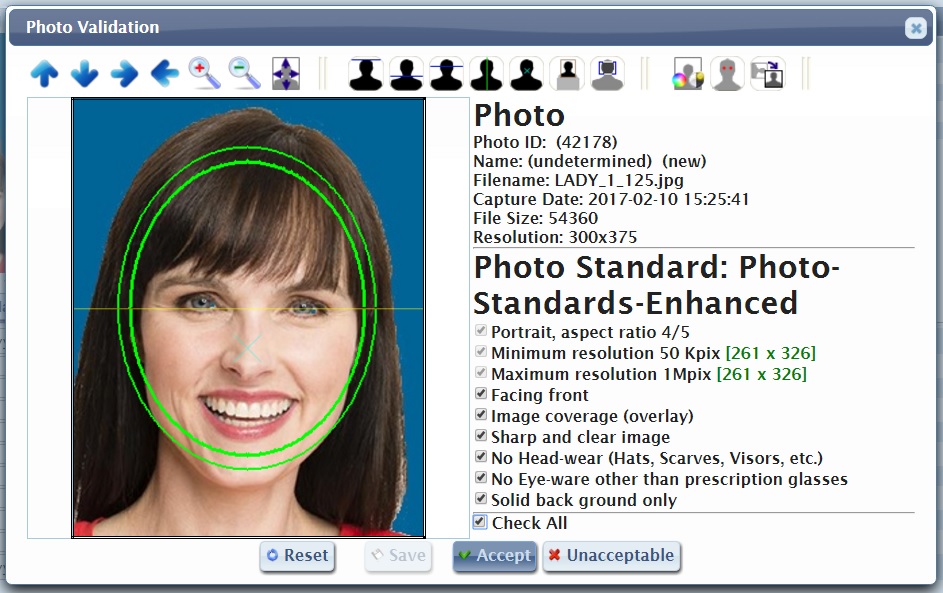943x593 pixels.
Task: Click the Save button
Action: [x=398, y=556]
